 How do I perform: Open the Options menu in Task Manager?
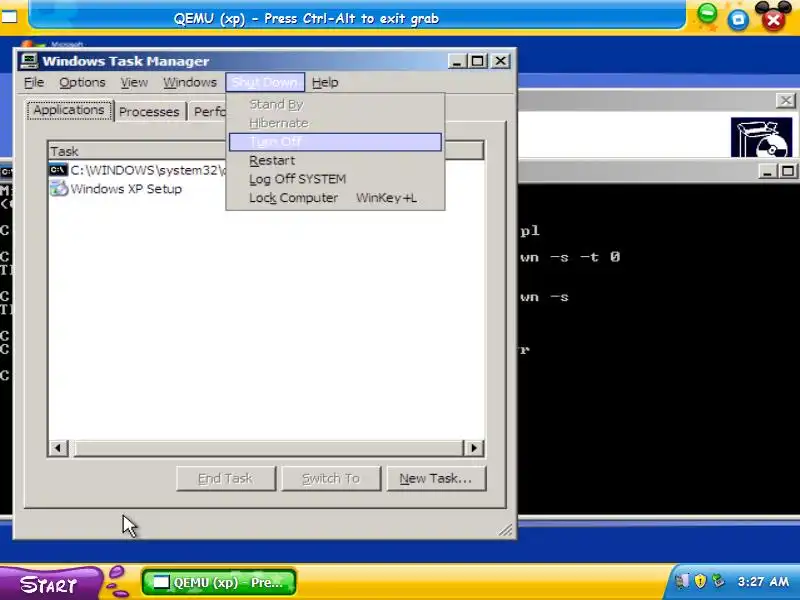[x=82, y=82]
